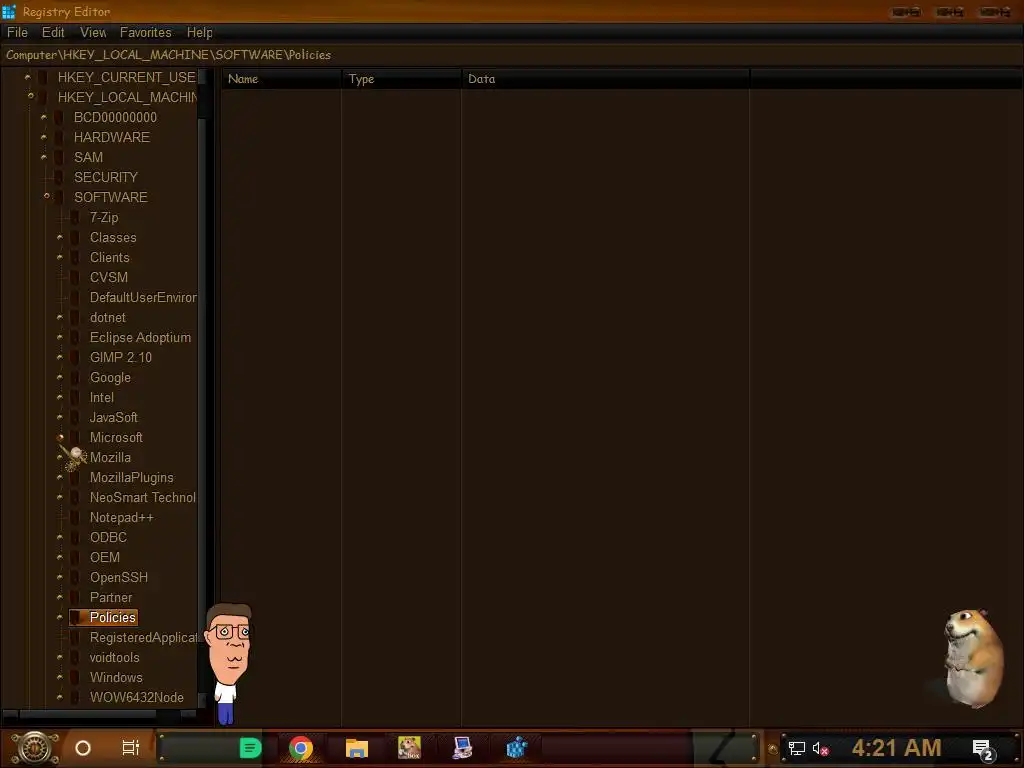The image size is (1024, 768).
Task: Click the muted volume tray icon
Action: tap(820, 748)
